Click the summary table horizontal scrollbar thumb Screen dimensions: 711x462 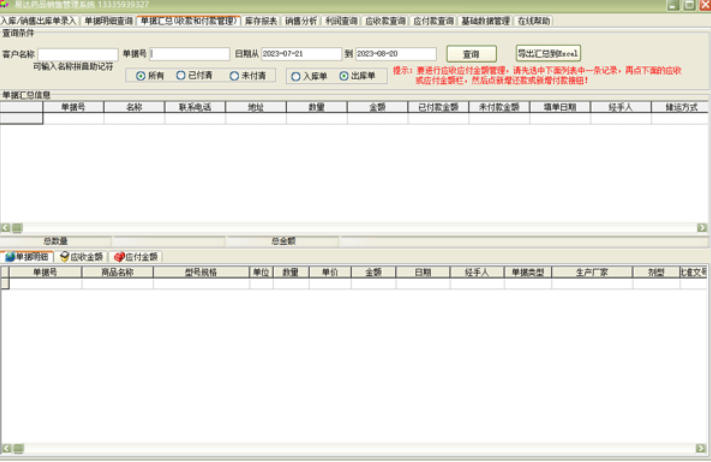click(x=17, y=228)
